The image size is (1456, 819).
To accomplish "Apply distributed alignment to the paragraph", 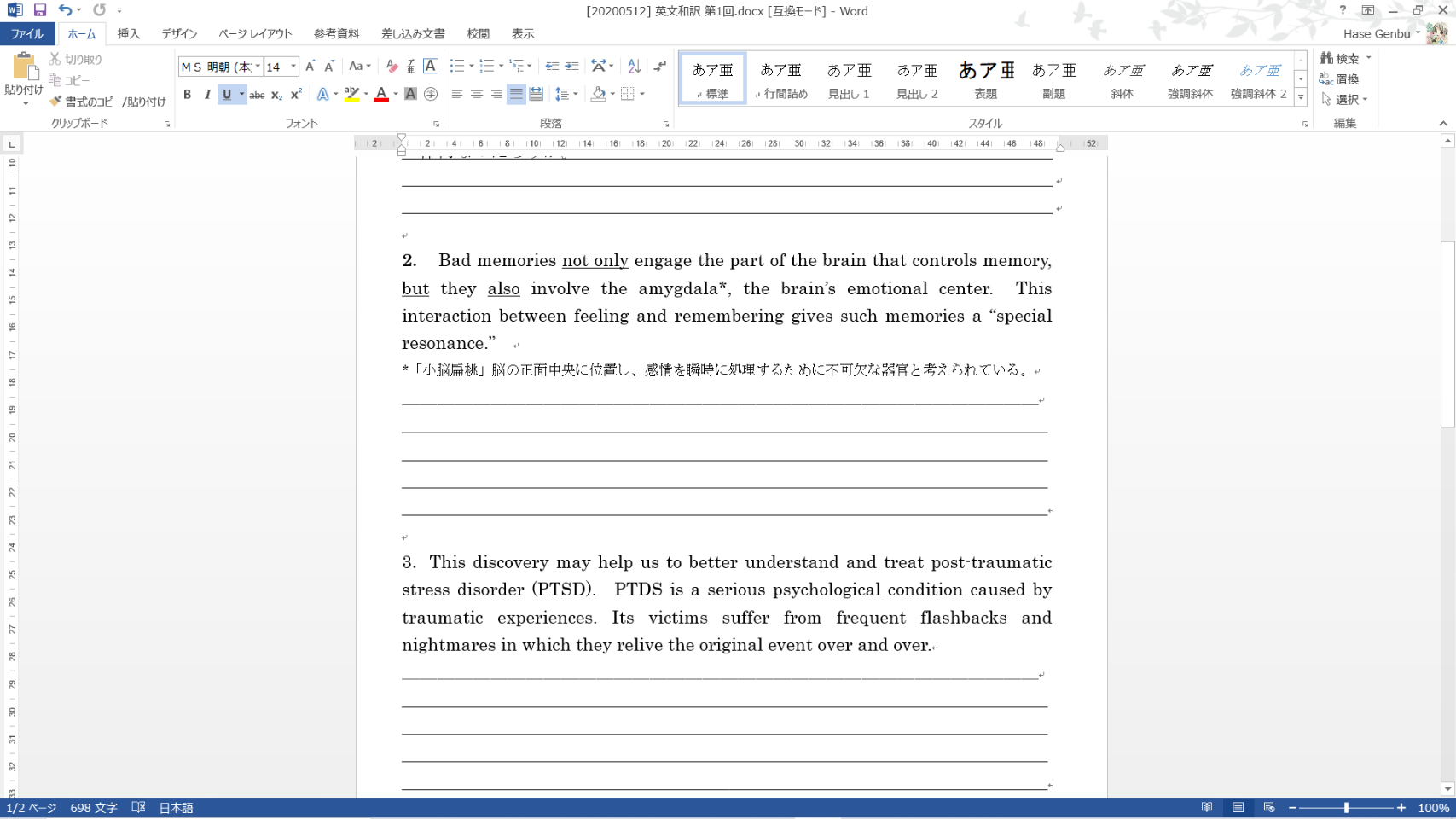I will pos(536,94).
